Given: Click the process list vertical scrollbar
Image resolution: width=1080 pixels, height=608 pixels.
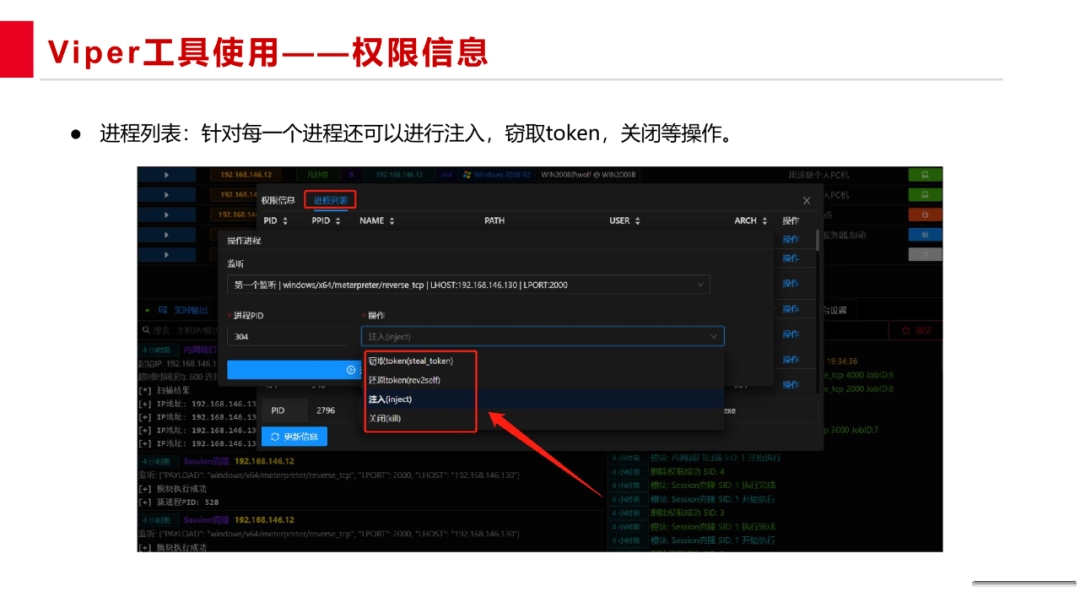Looking at the screenshot, I should pos(818,240).
